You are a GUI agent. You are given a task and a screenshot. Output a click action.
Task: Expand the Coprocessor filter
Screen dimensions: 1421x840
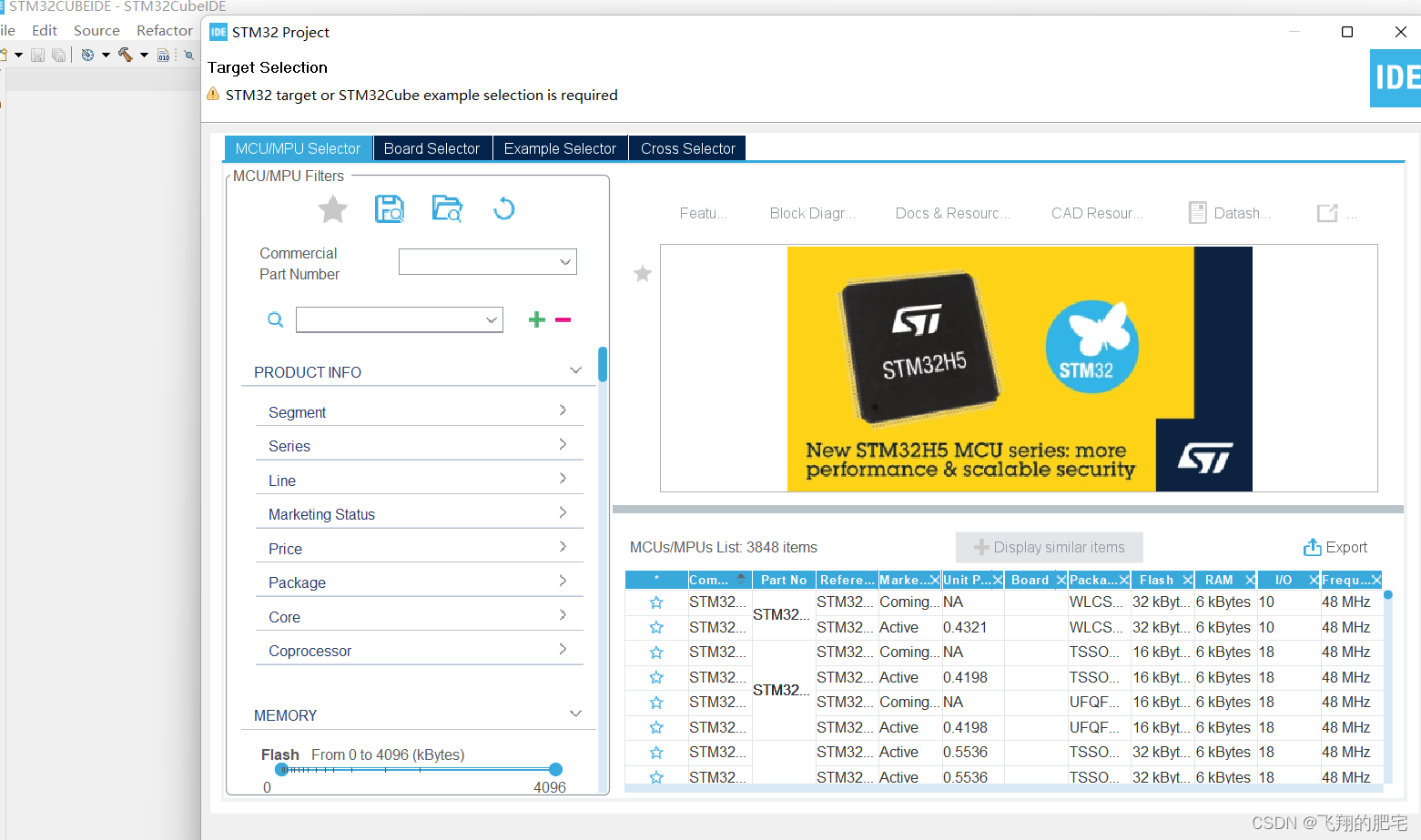[x=563, y=649]
